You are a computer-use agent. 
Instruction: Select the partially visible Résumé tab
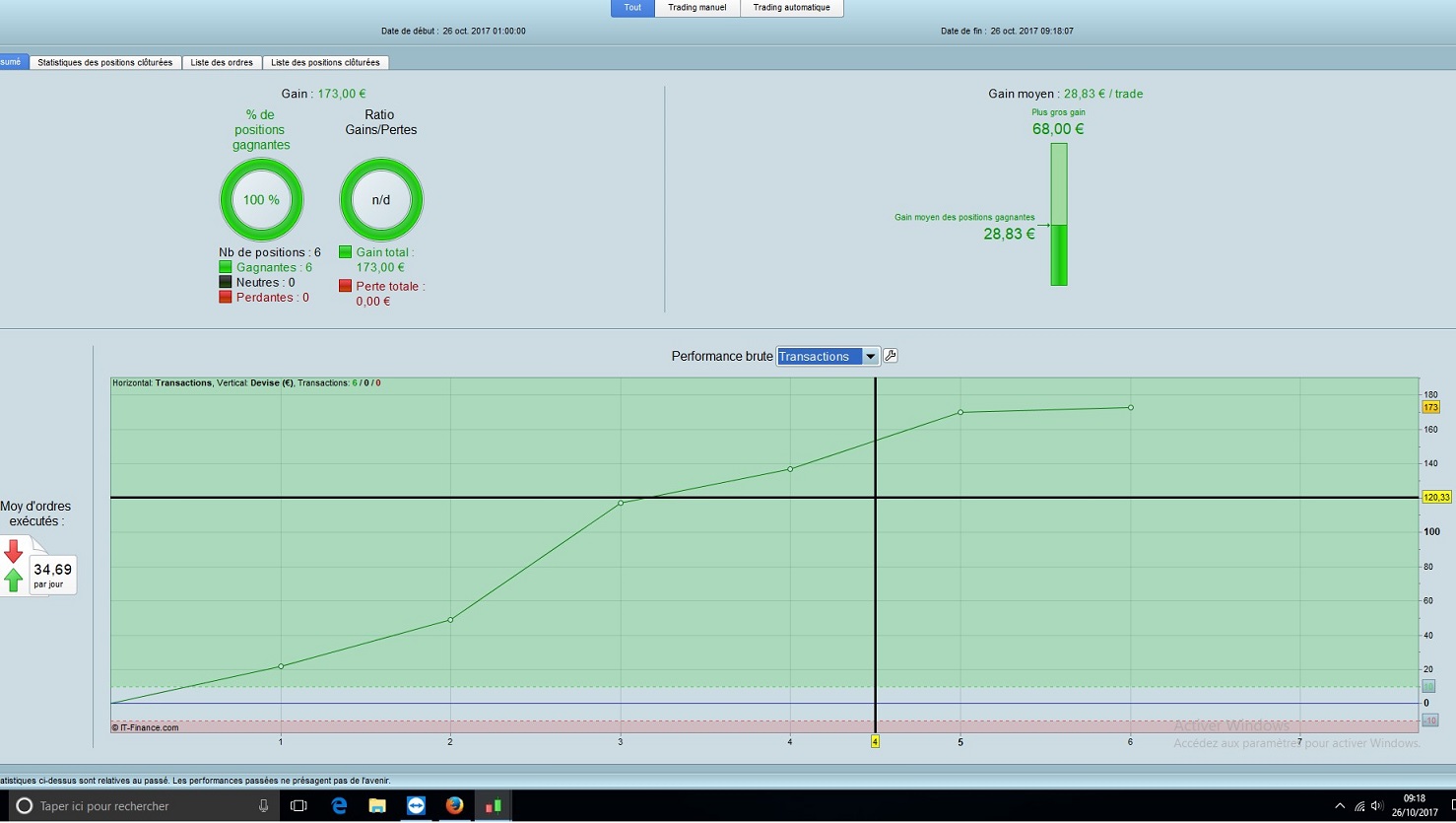(x=13, y=62)
